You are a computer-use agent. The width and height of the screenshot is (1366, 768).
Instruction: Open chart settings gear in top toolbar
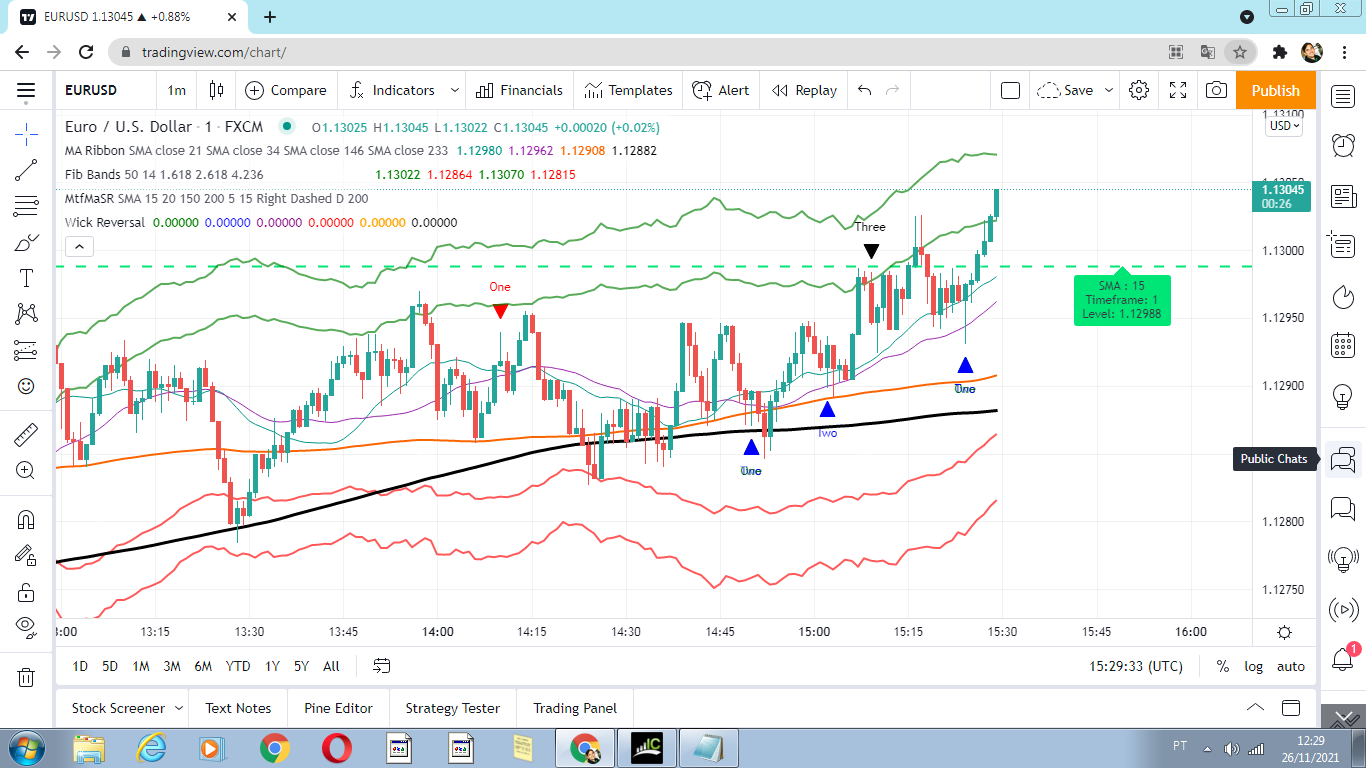click(x=1139, y=90)
